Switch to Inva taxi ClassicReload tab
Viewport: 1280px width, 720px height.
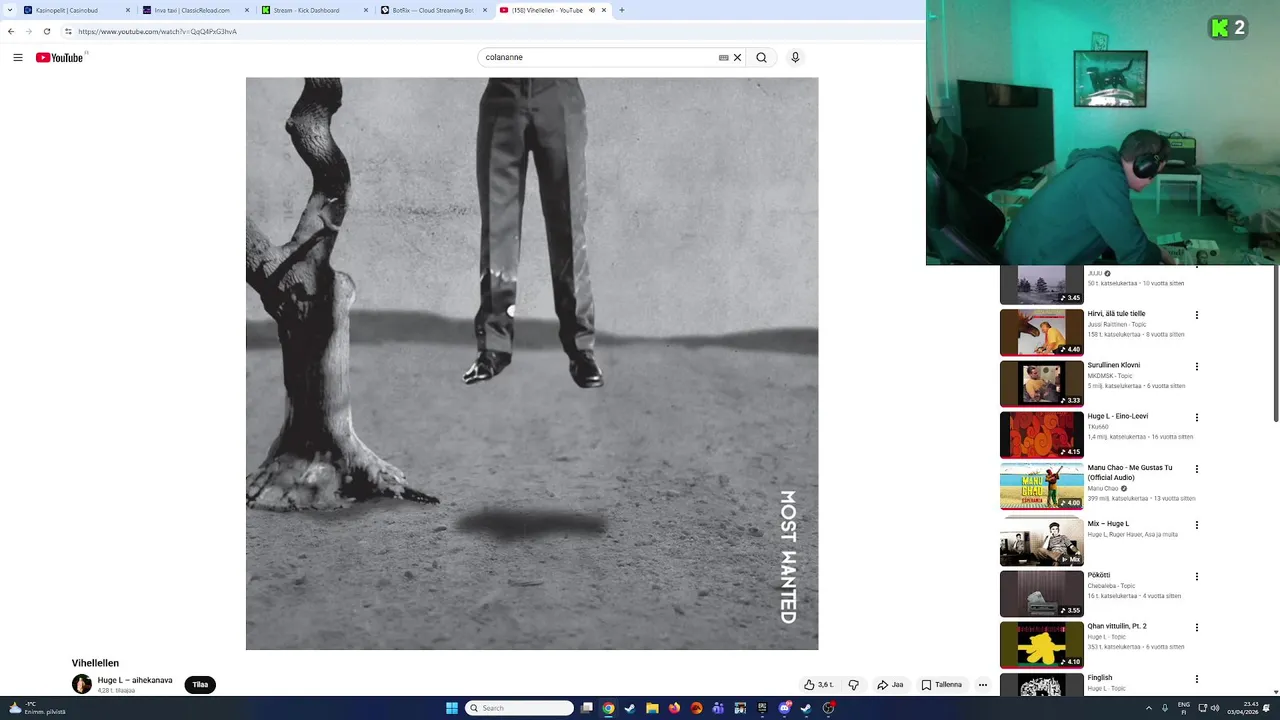195,10
